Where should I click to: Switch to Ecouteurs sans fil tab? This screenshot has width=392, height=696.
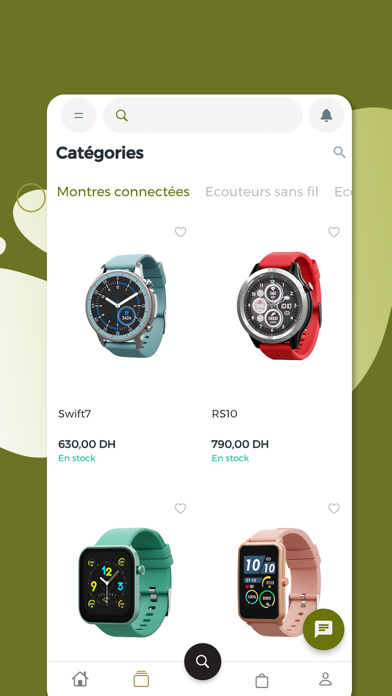[x=261, y=192]
